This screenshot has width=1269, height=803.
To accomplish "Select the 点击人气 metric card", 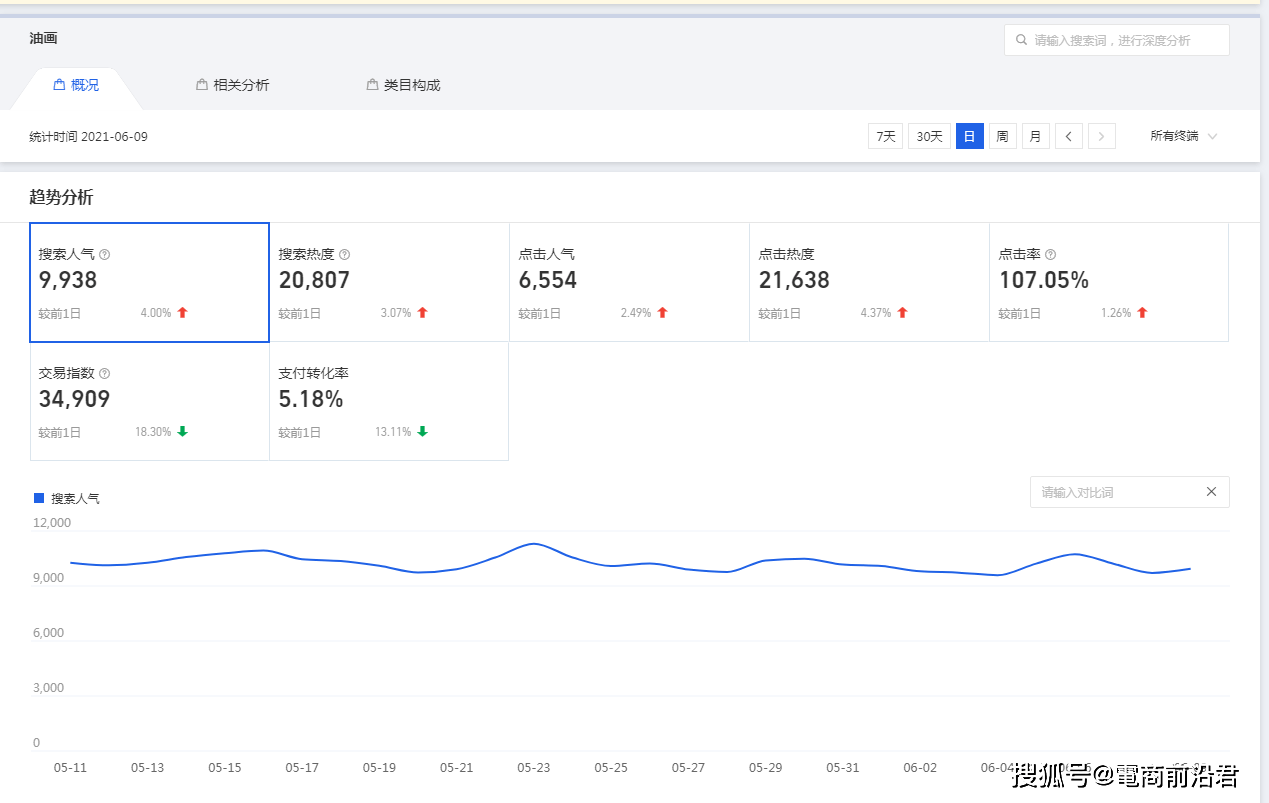I will pyautogui.click(x=629, y=282).
